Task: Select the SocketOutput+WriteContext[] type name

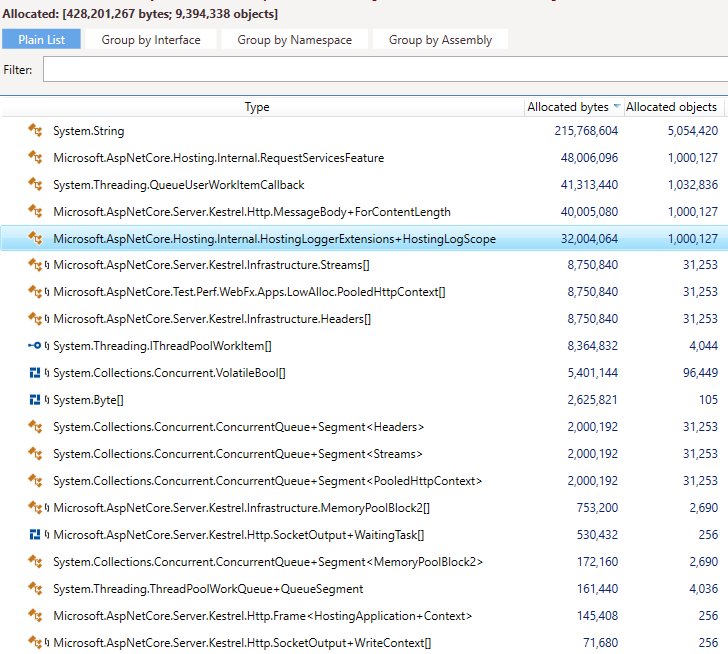Action: 242,642
